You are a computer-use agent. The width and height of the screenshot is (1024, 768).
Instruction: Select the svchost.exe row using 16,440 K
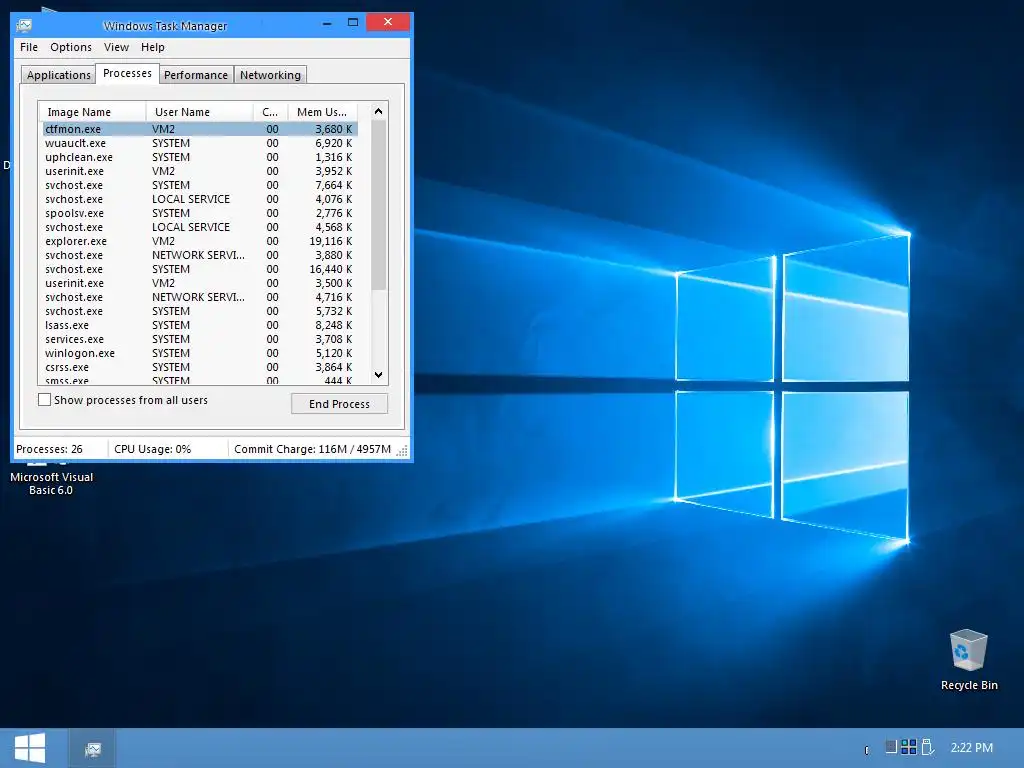[200, 269]
